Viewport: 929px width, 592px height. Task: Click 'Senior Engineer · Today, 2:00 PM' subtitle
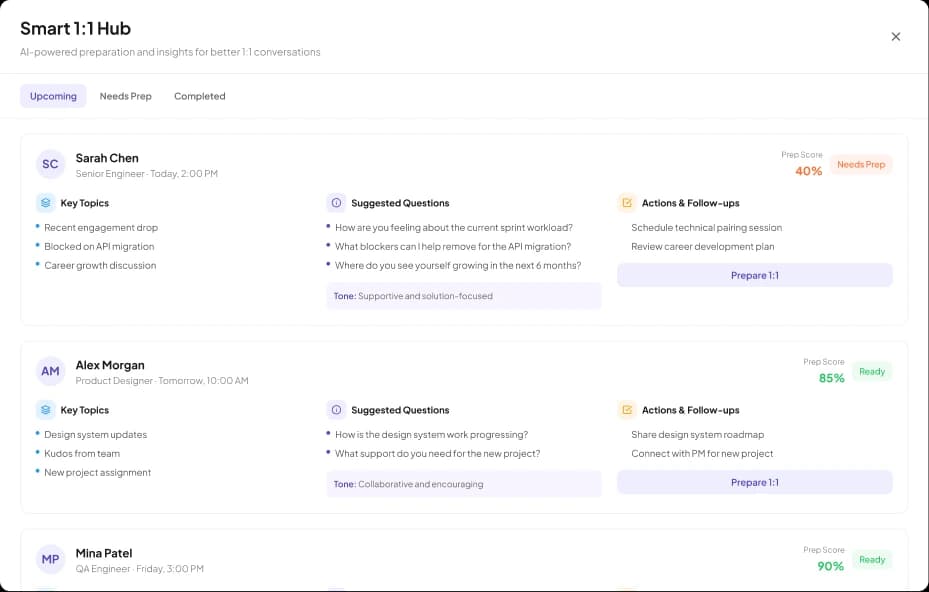point(146,174)
